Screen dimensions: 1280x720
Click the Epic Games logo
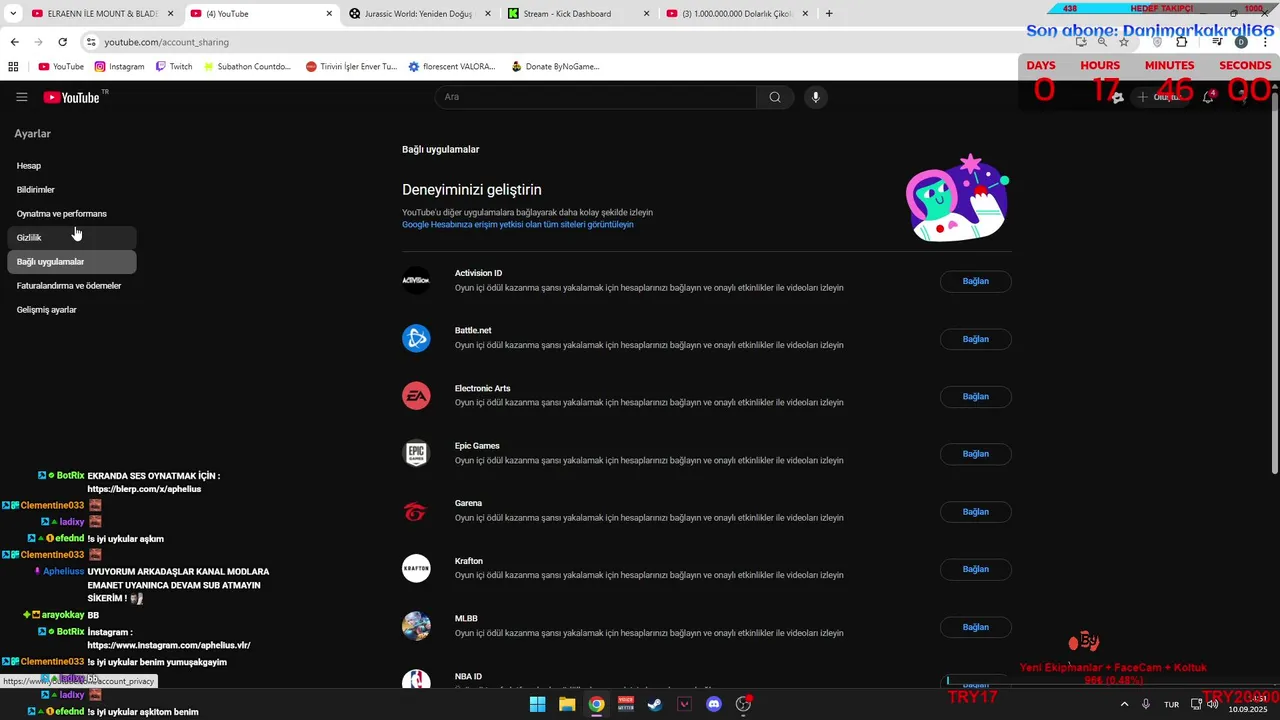(416, 453)
